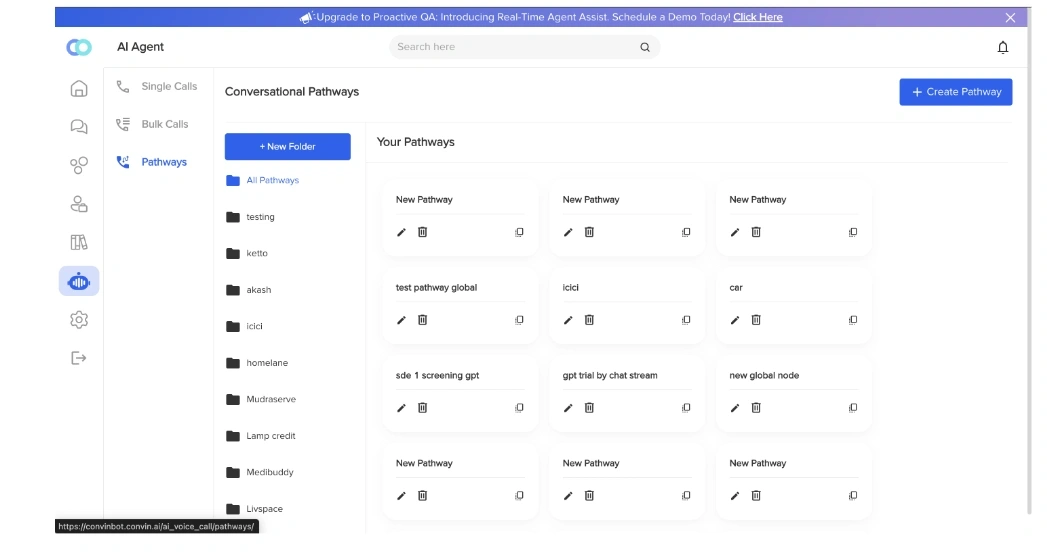Screen dimensions: 1047x552
Task: Select the AI Agent robot sidebar icon
Action: [79, 281]
